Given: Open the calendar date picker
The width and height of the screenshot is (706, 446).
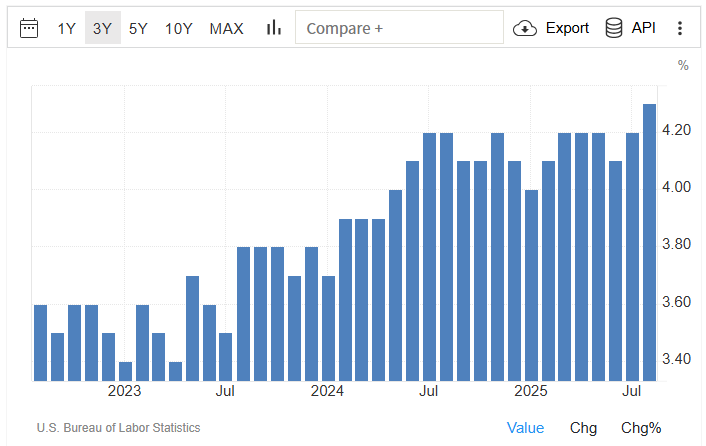Looking at the screenshot, I should [x=29, y=28].
